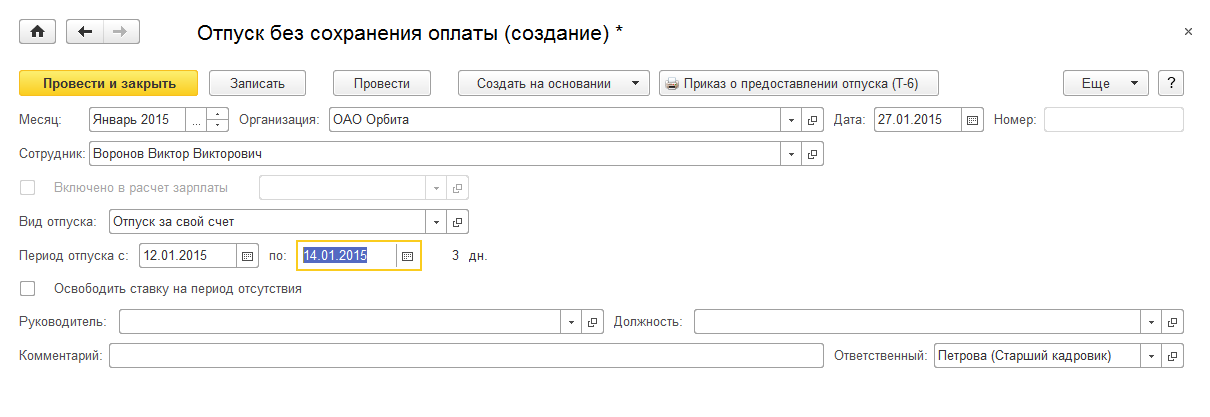
Task: Open calendar for vacation end date
Action: (407, 256)
